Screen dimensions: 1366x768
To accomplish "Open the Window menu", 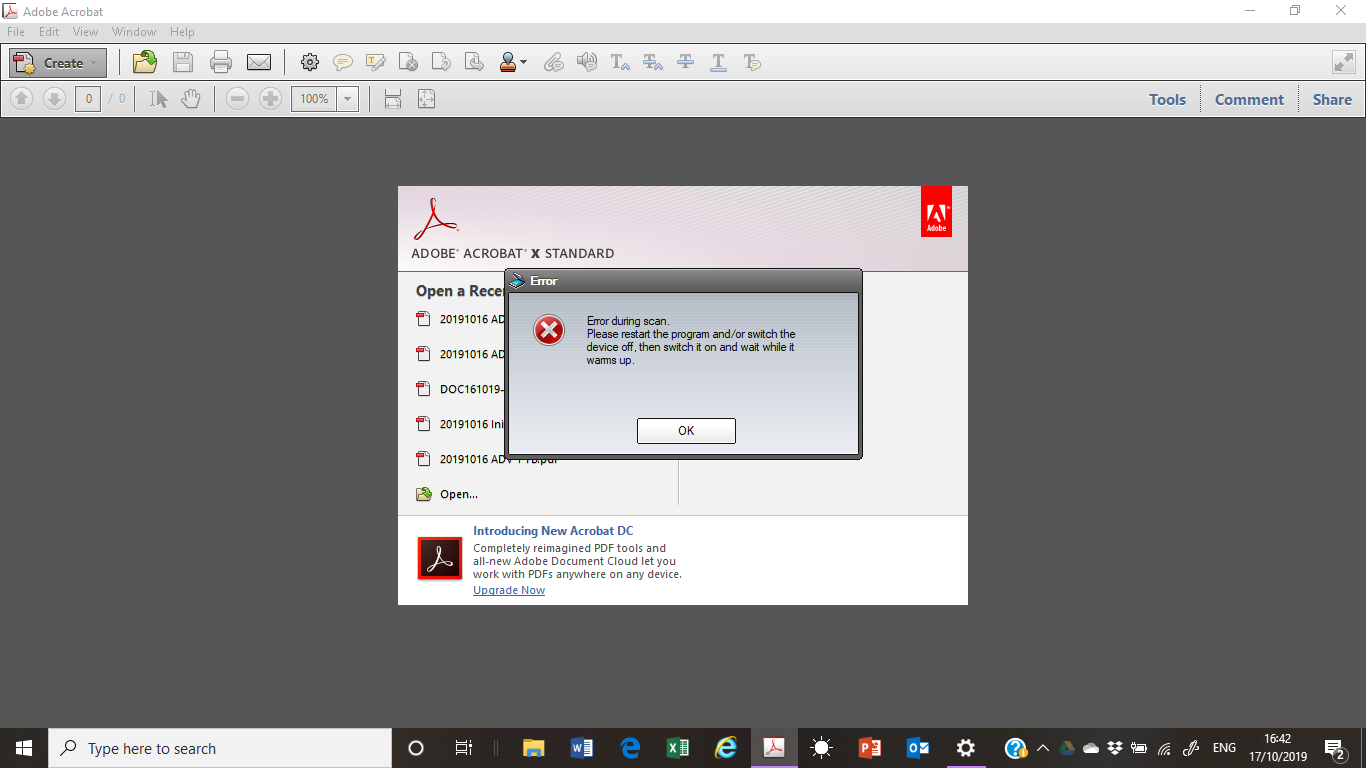I will [134, 32].
